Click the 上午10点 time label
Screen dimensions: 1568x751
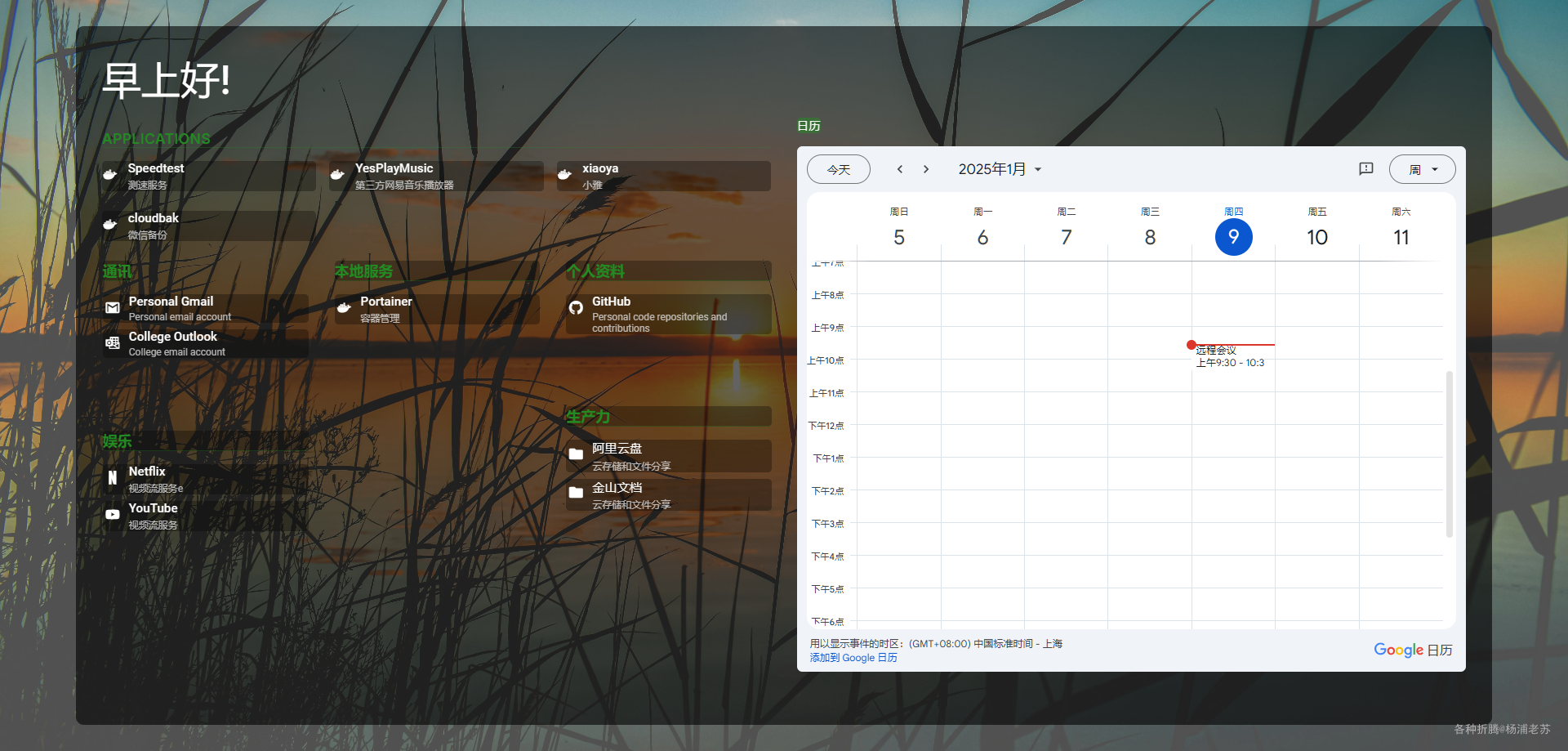(826, 360)
